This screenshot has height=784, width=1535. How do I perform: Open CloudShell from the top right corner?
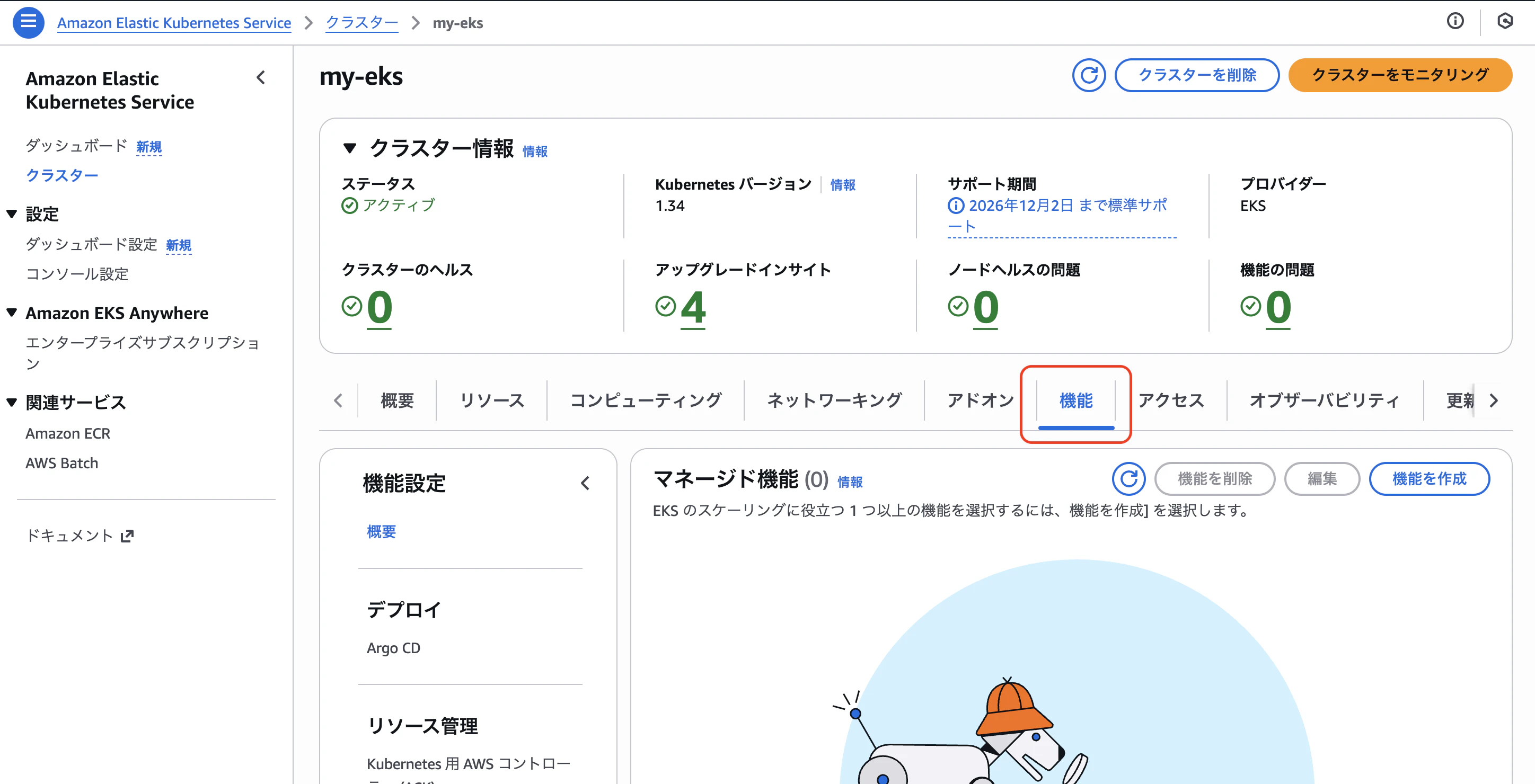[1506, 21]
